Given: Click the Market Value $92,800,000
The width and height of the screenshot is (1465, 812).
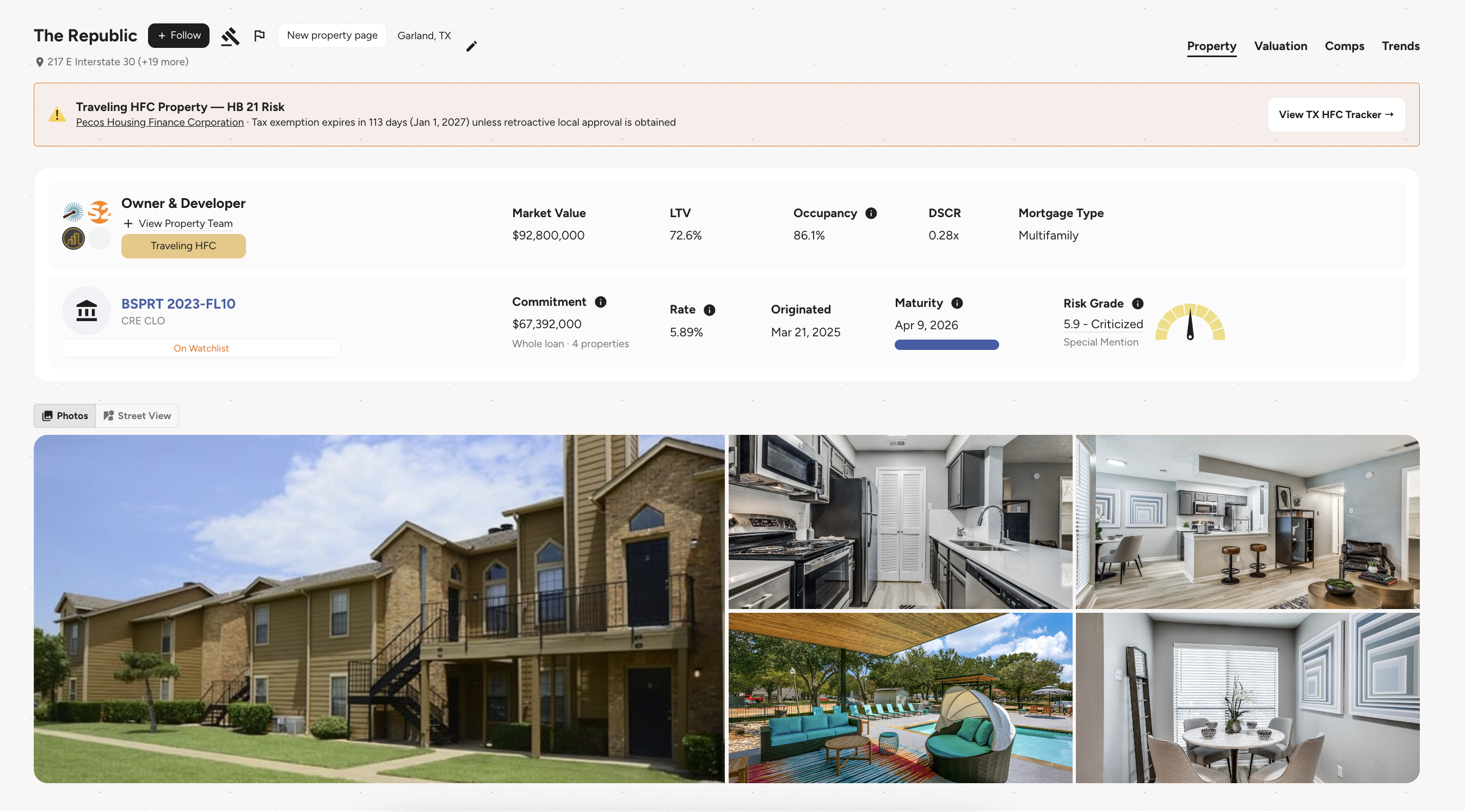Looking at the screenshot, I should (548, 236).
